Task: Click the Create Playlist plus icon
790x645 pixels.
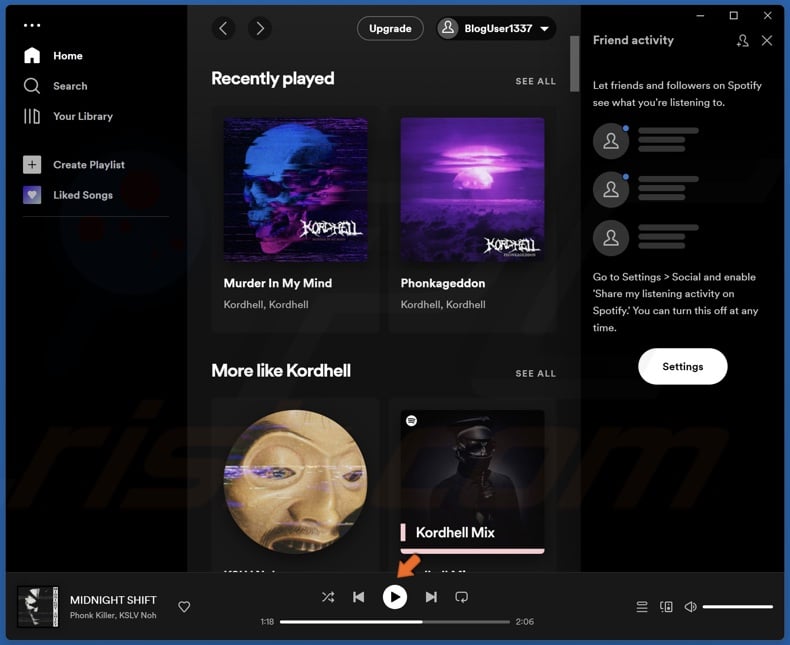Action: pyautogui.click(x=32, y=164)
